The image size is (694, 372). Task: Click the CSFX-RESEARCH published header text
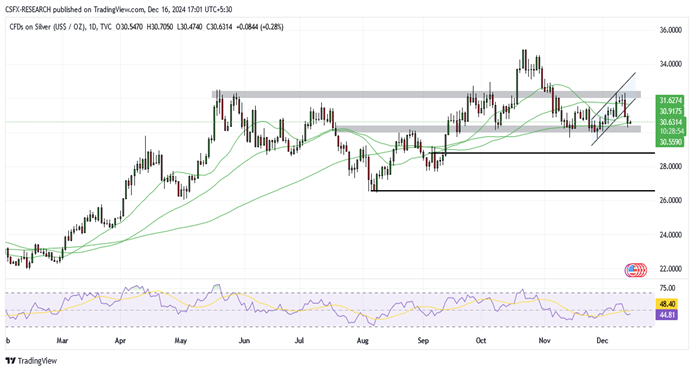pos(119,9)
